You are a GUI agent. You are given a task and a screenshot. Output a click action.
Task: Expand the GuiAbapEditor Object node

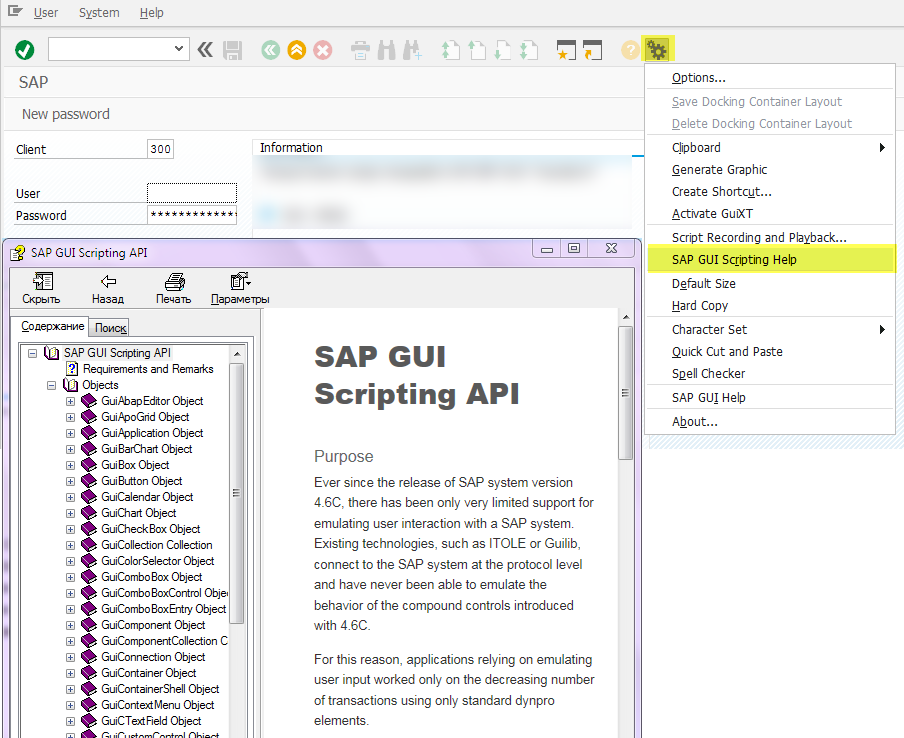pos(70,401)
